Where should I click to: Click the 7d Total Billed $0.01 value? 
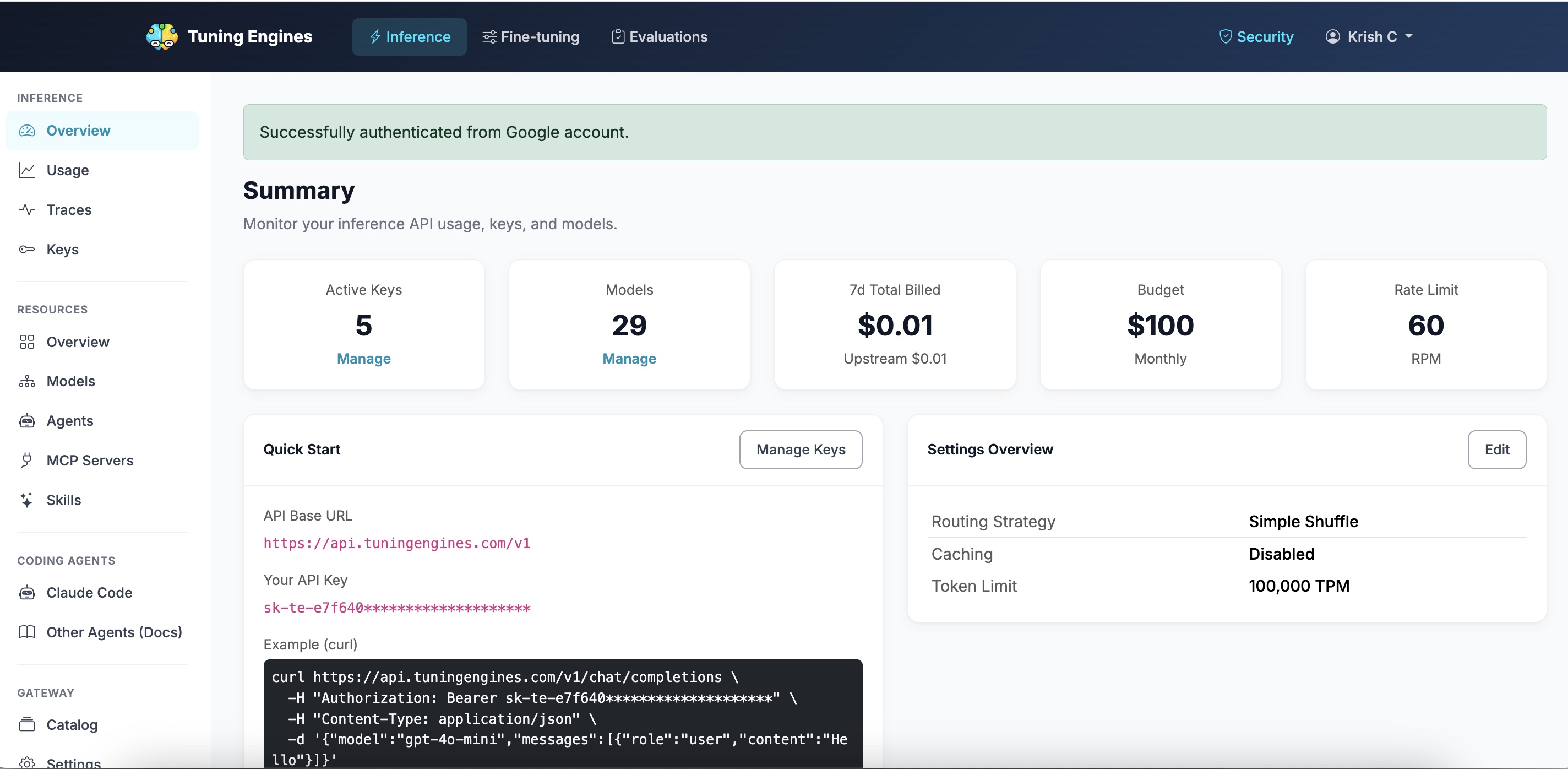pos(895,325)
